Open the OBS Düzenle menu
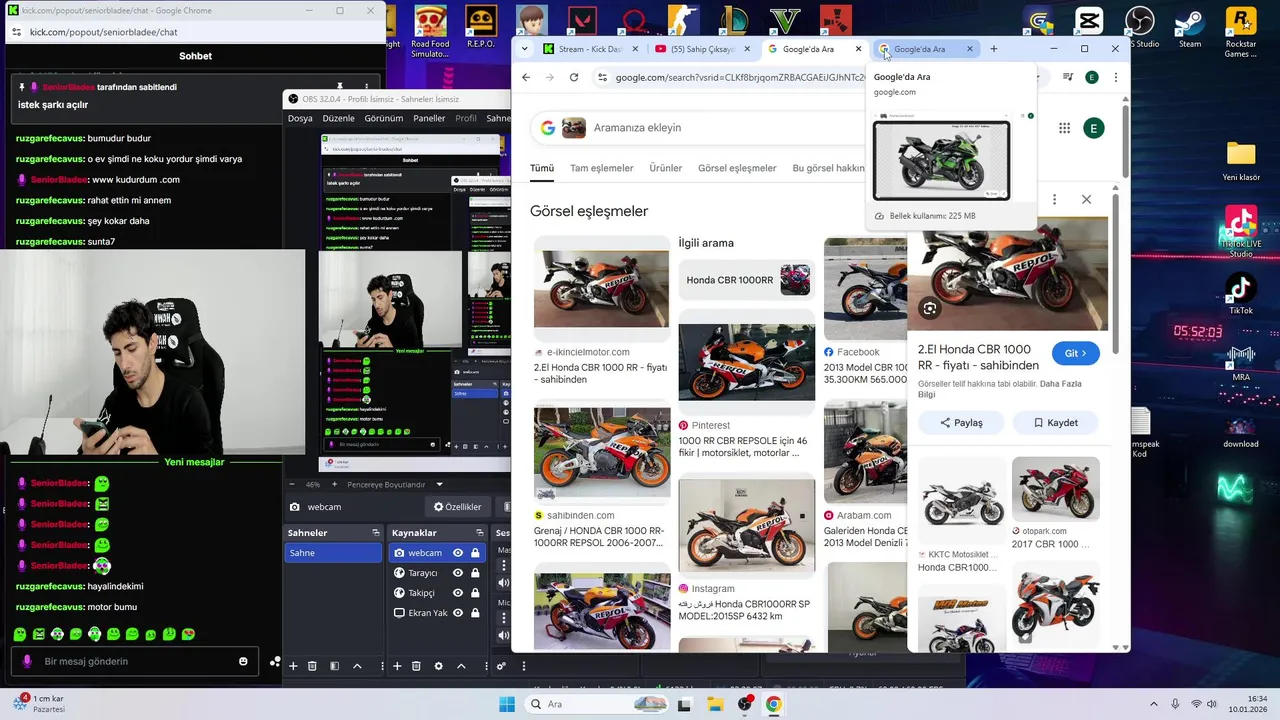The height and width of the screenshot is (720, 1280). tap(338, 118)
